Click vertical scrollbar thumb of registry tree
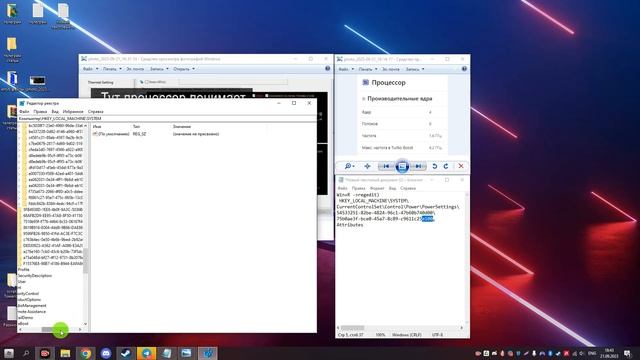 pyautogui.click(x=85, y=260)
